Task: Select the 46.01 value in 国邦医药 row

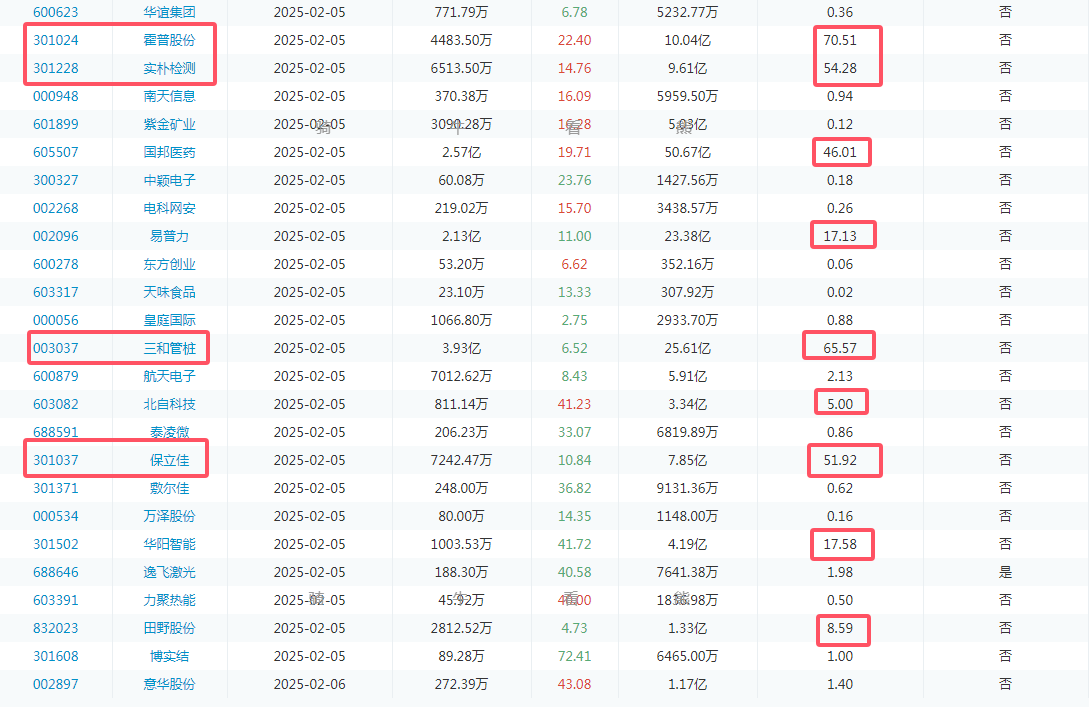Action: pos(840,152)
